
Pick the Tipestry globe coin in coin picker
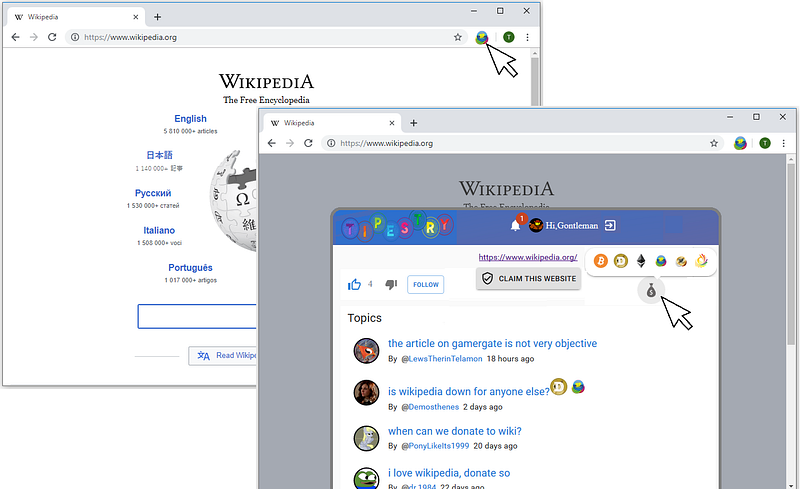(661, 261)
